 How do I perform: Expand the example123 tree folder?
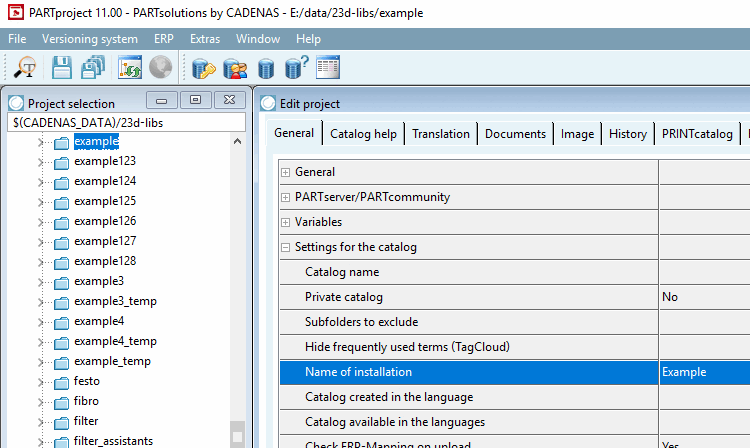41,162
